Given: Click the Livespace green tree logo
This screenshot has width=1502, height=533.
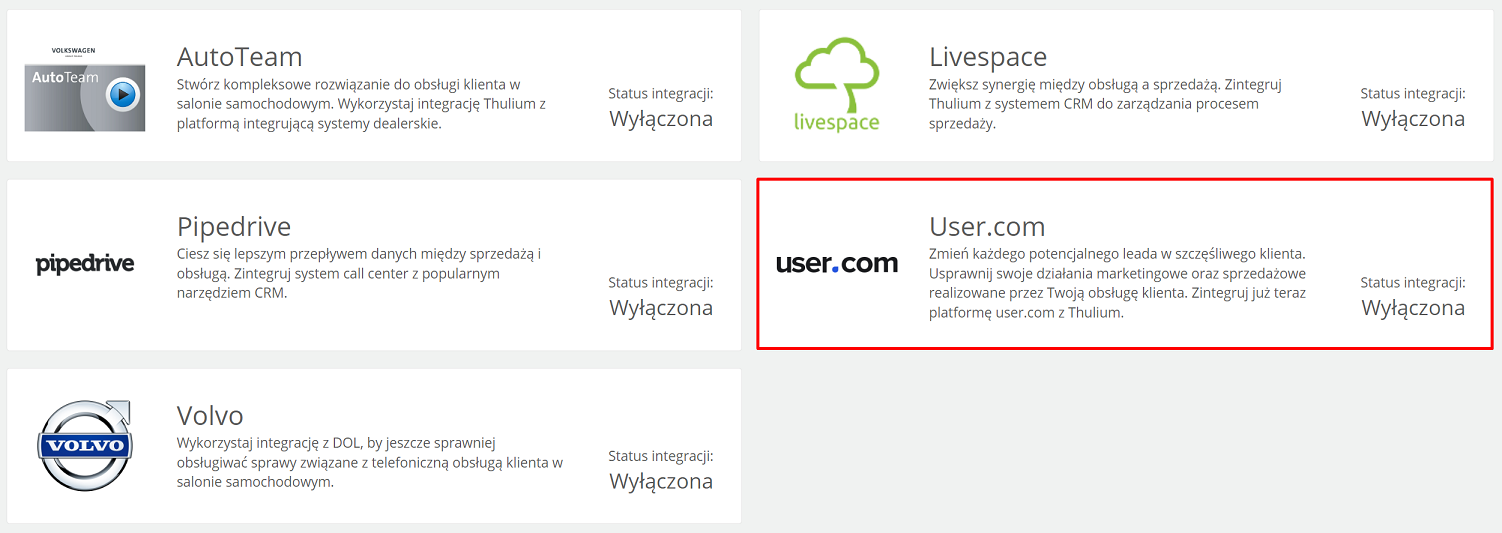Looking at the screenshot, I should click(x=837, y=85).
